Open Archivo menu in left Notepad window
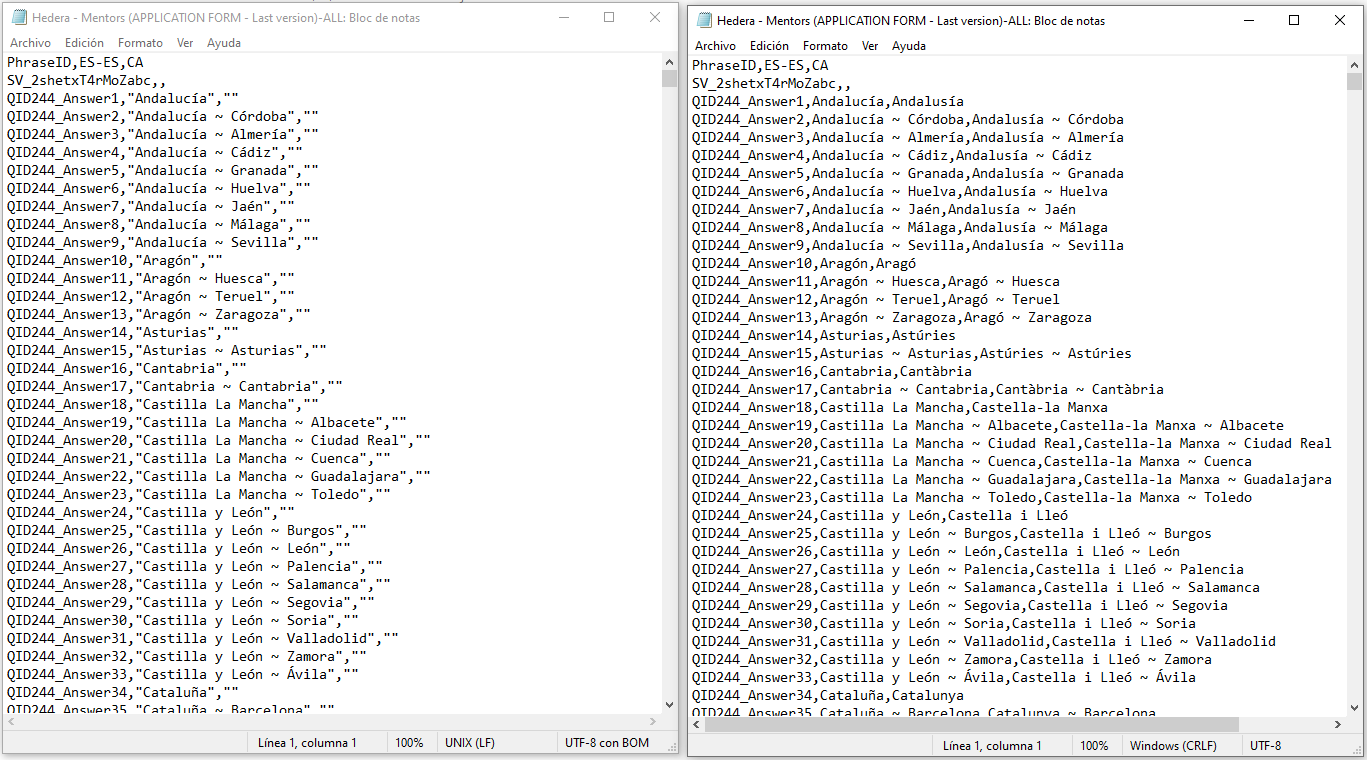 tap(30, 43)
